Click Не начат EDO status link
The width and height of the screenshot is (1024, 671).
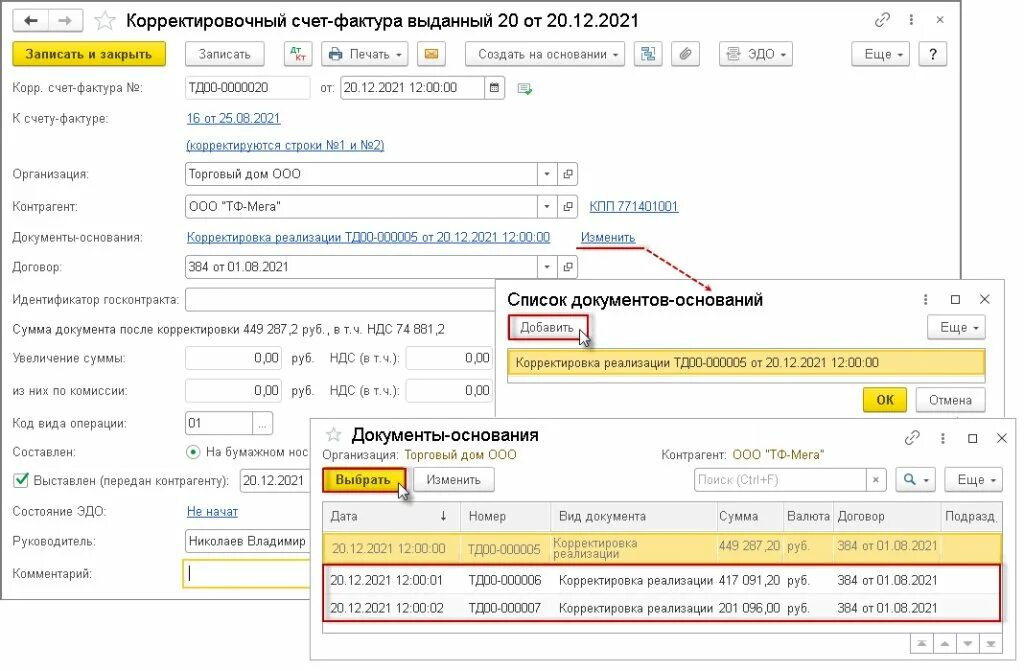[212, 512]
